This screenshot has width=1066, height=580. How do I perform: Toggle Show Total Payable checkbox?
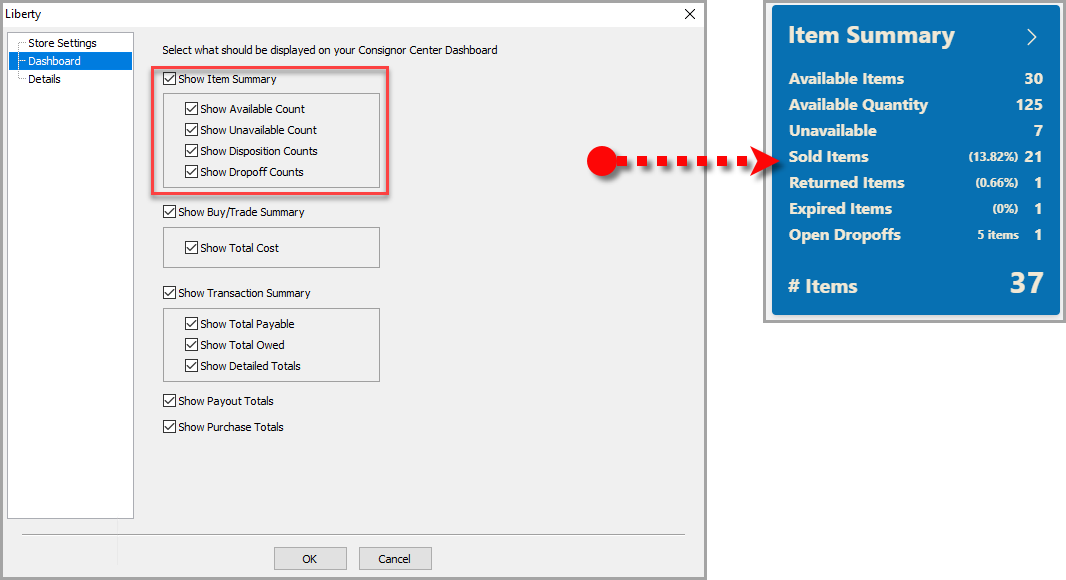(x=192, y=324)
